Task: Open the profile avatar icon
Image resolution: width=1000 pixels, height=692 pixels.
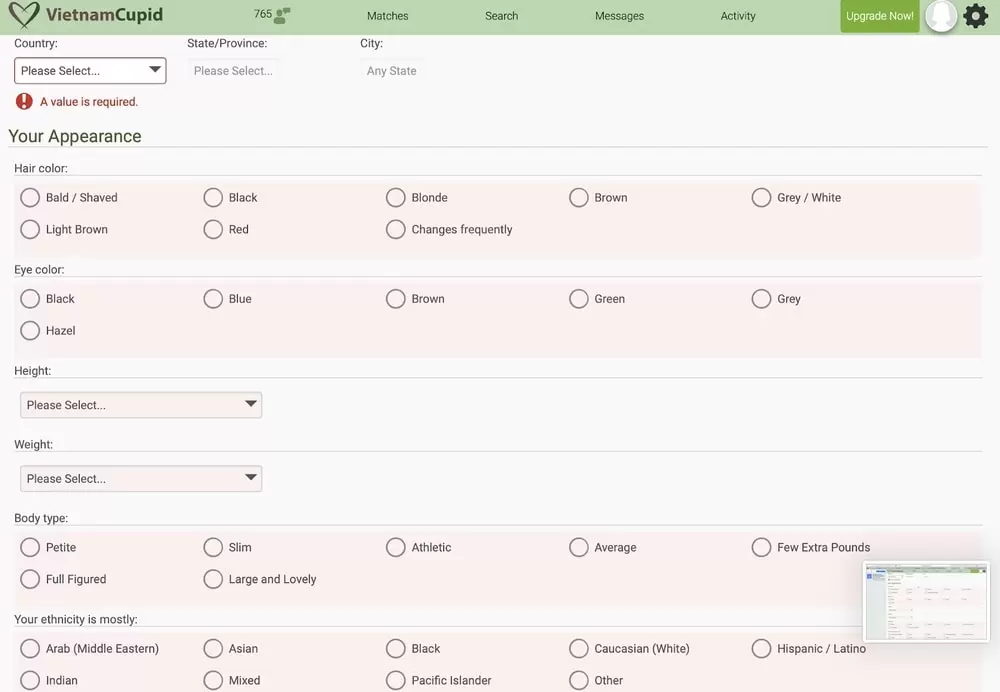Action: pos(941,16)
